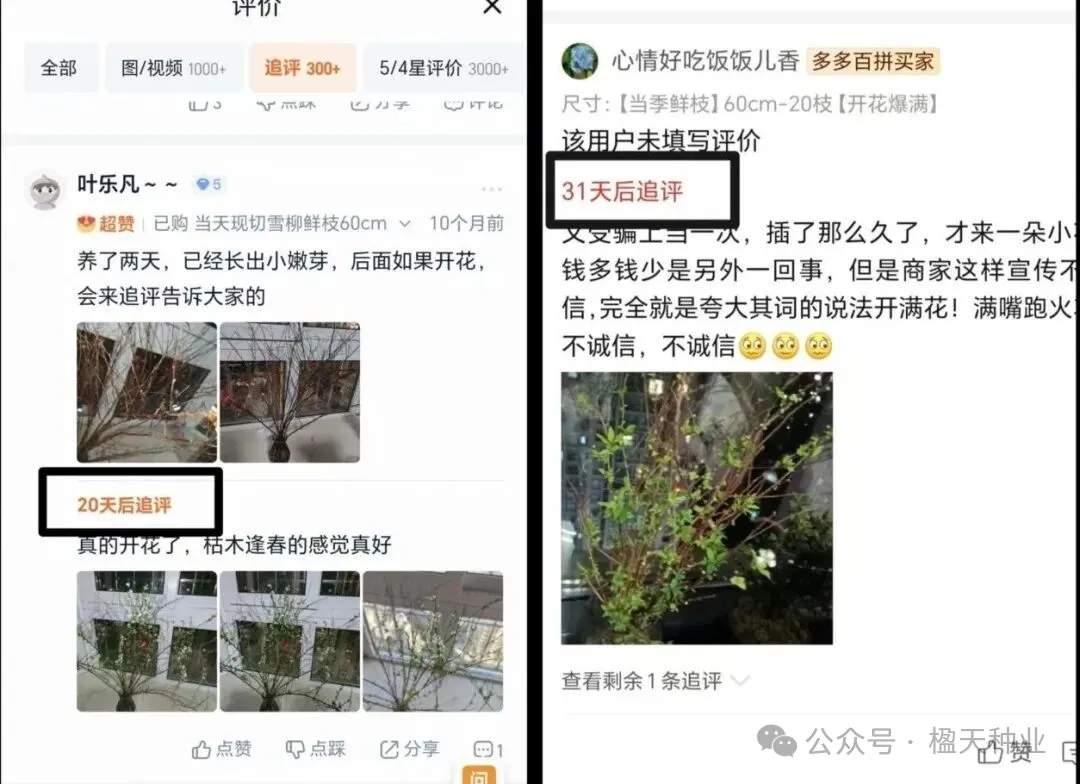This screenshot has width=1080, height=784.
Task: Tap the 点踩 thumbs-down icon
Action: pos(295,750)
